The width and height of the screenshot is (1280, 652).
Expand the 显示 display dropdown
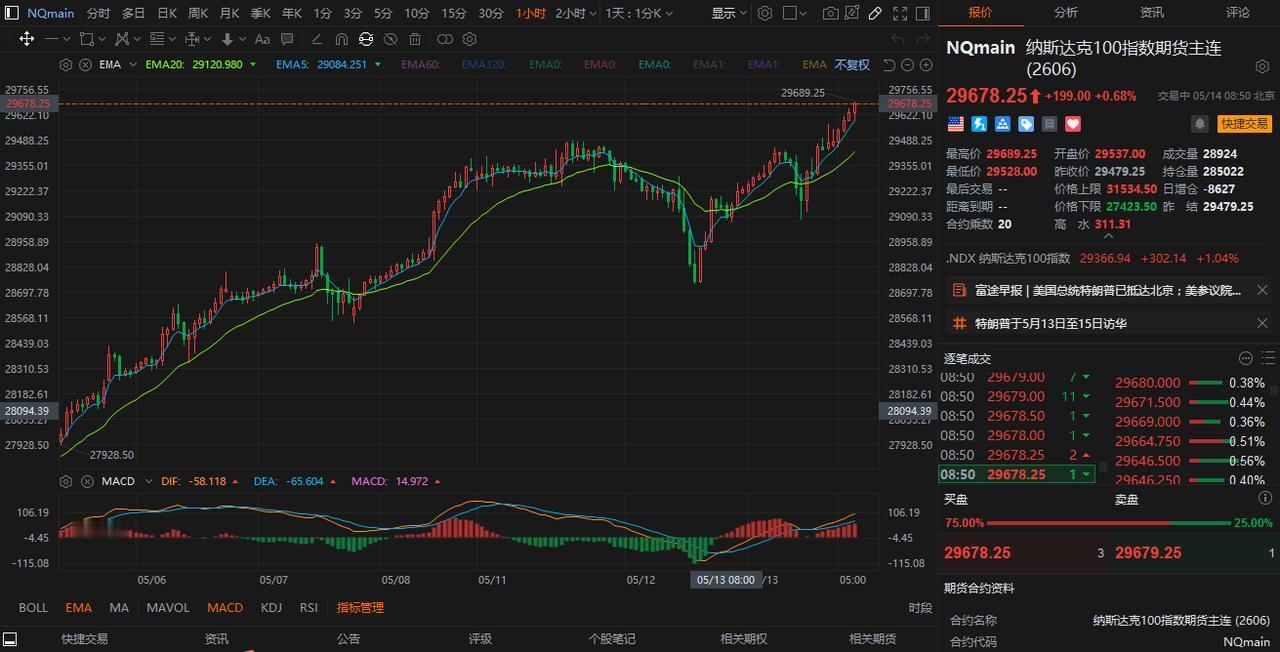(731, 13)
